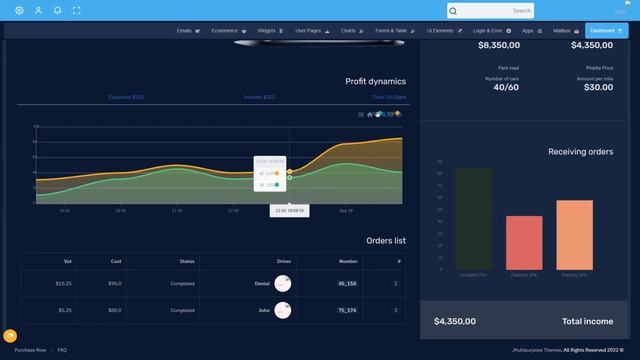Image resolution: width=640 pixels, height=360 pixels.
Task: Click the chart zoom-in icon
Action: tap(384, 115)
